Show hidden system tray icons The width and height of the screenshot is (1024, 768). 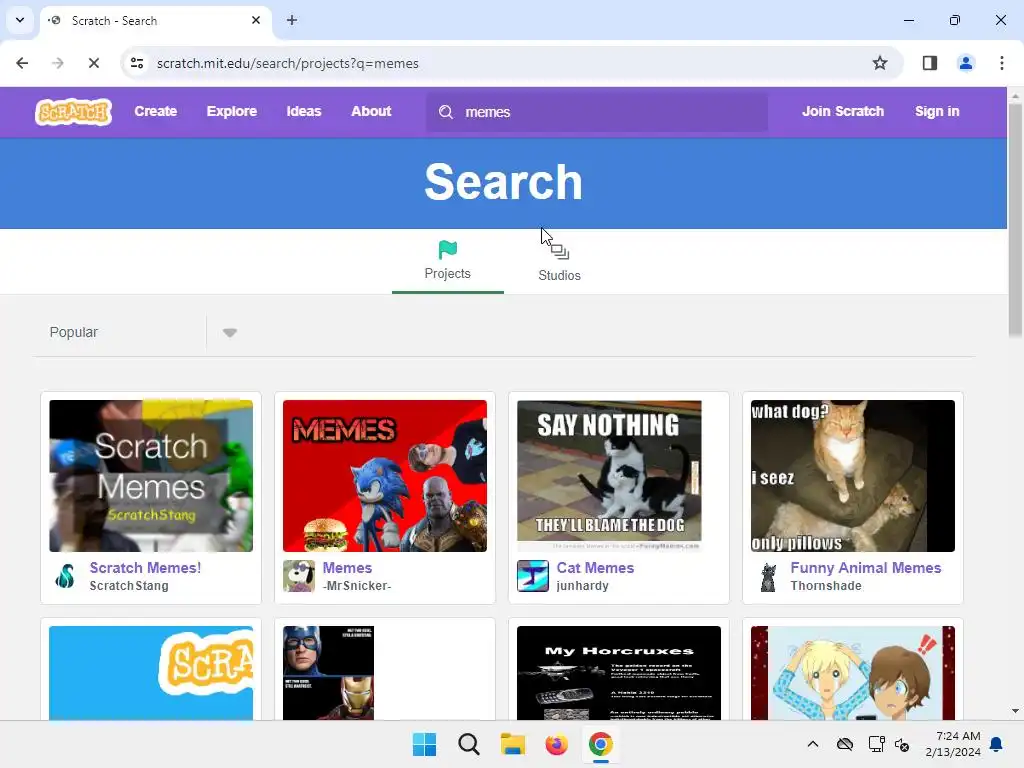[813, 744]
